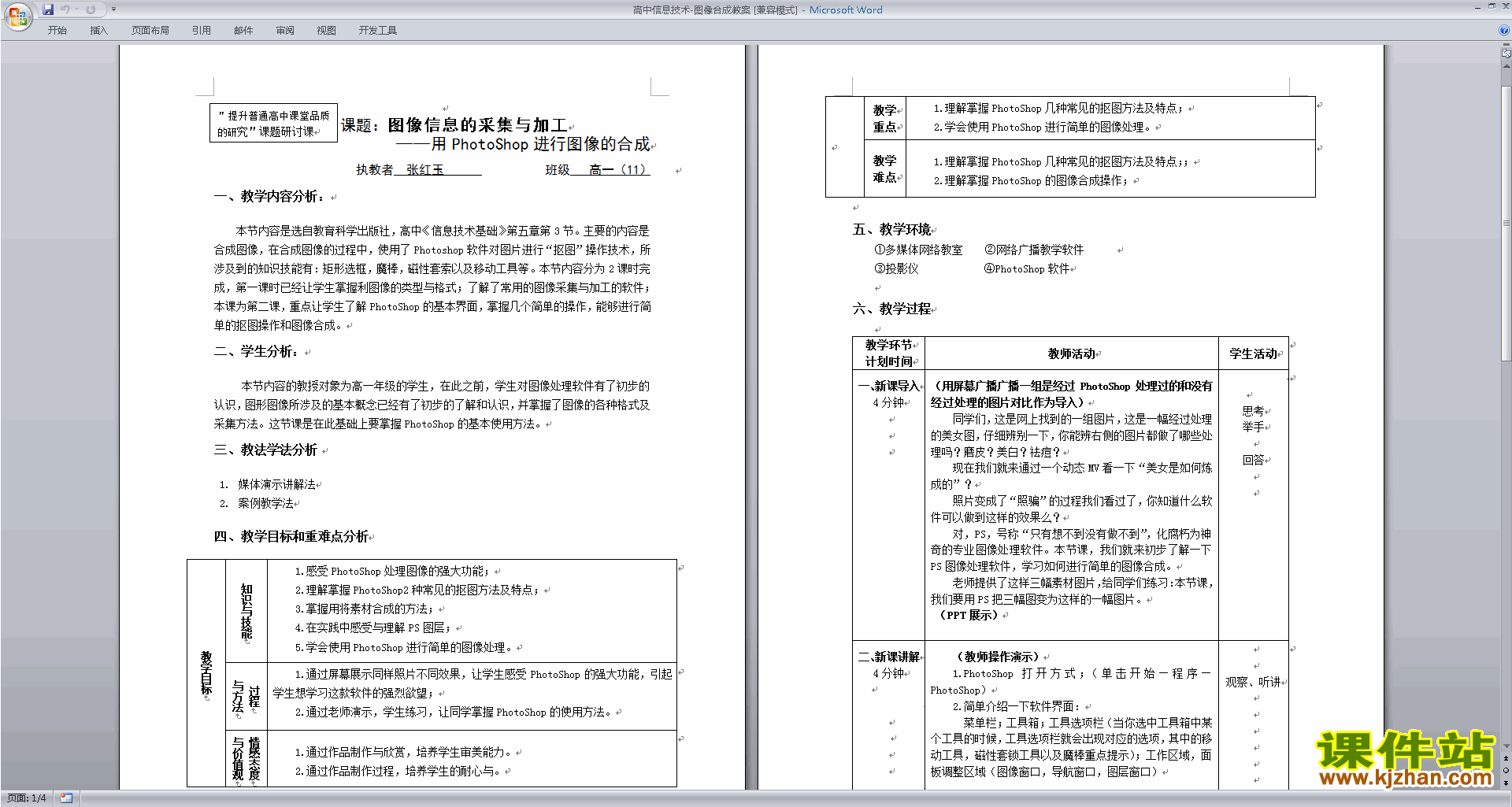Click the line 1.感受 PhotoShop 处理图像的强大功能
This screenshot has width=1512, height=807.
coord(393,571)
